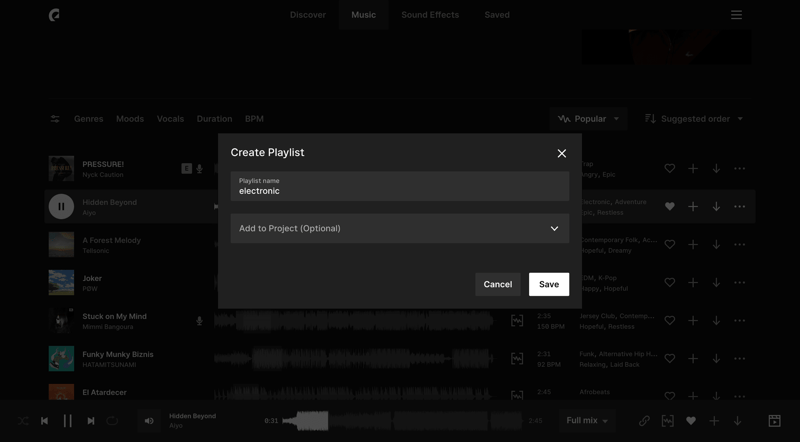Switch to the Sound Effects tab
This screenshot has height=442, width=800.
pos(430,15)
